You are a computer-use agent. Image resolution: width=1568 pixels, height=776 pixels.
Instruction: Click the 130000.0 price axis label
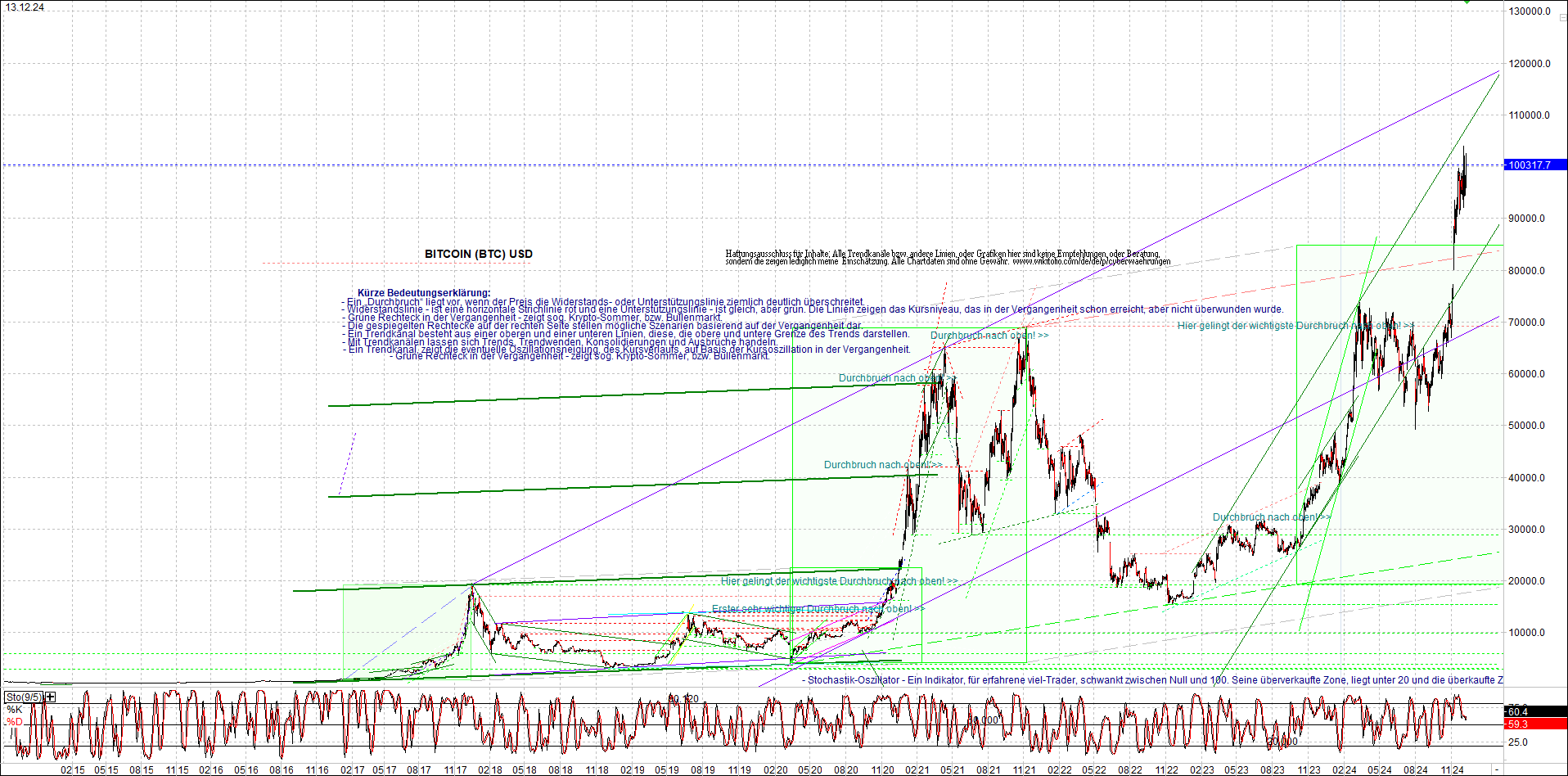coord(1530,11)
